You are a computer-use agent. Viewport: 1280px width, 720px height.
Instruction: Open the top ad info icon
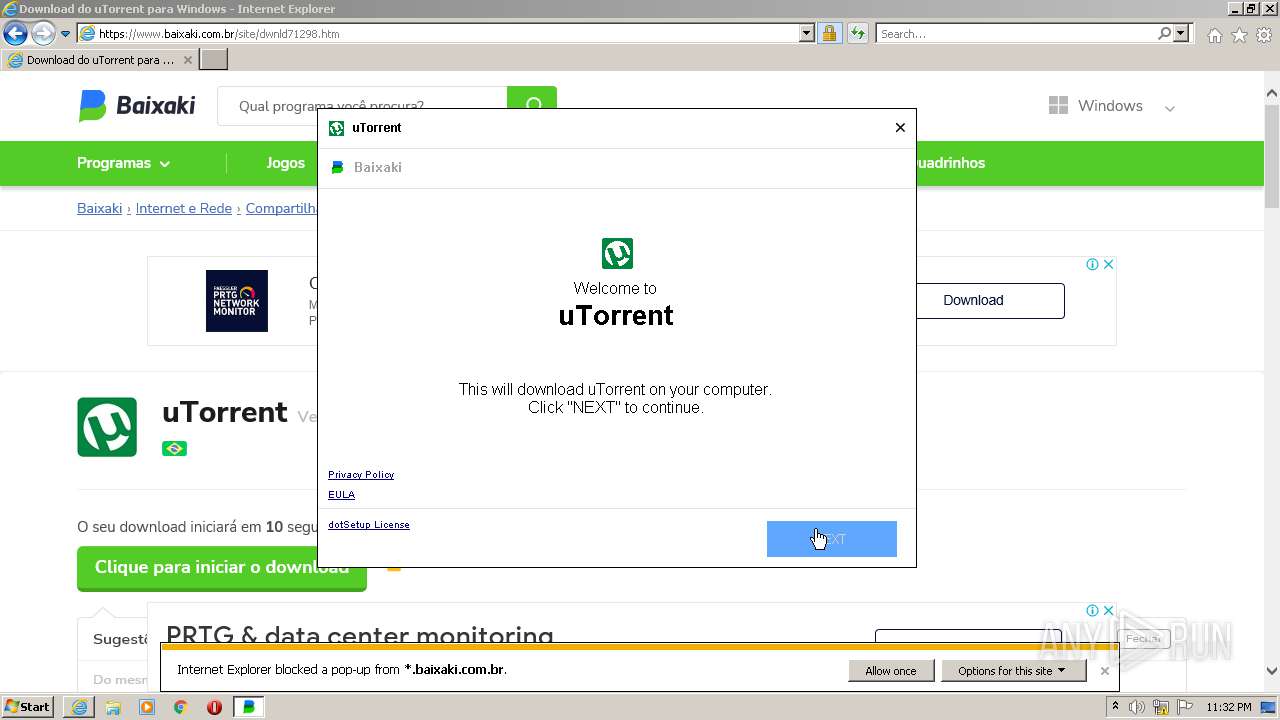[x=1093, y=265]
